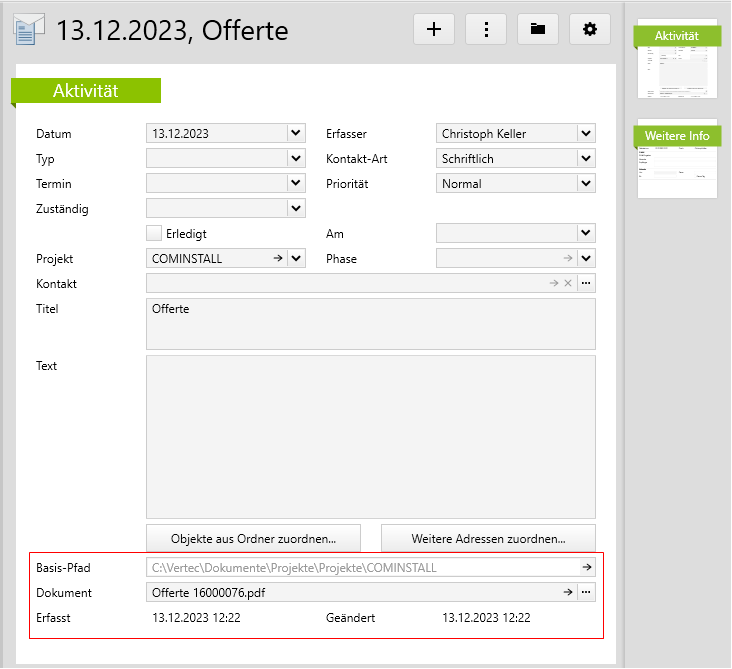Open settings via the gear icon
732x669 pixels.
click(590, 30)
